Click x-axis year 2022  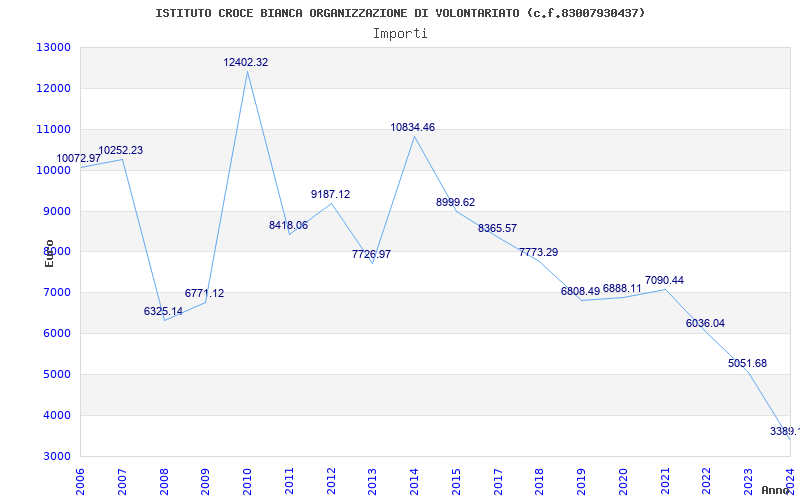(707, 481)
